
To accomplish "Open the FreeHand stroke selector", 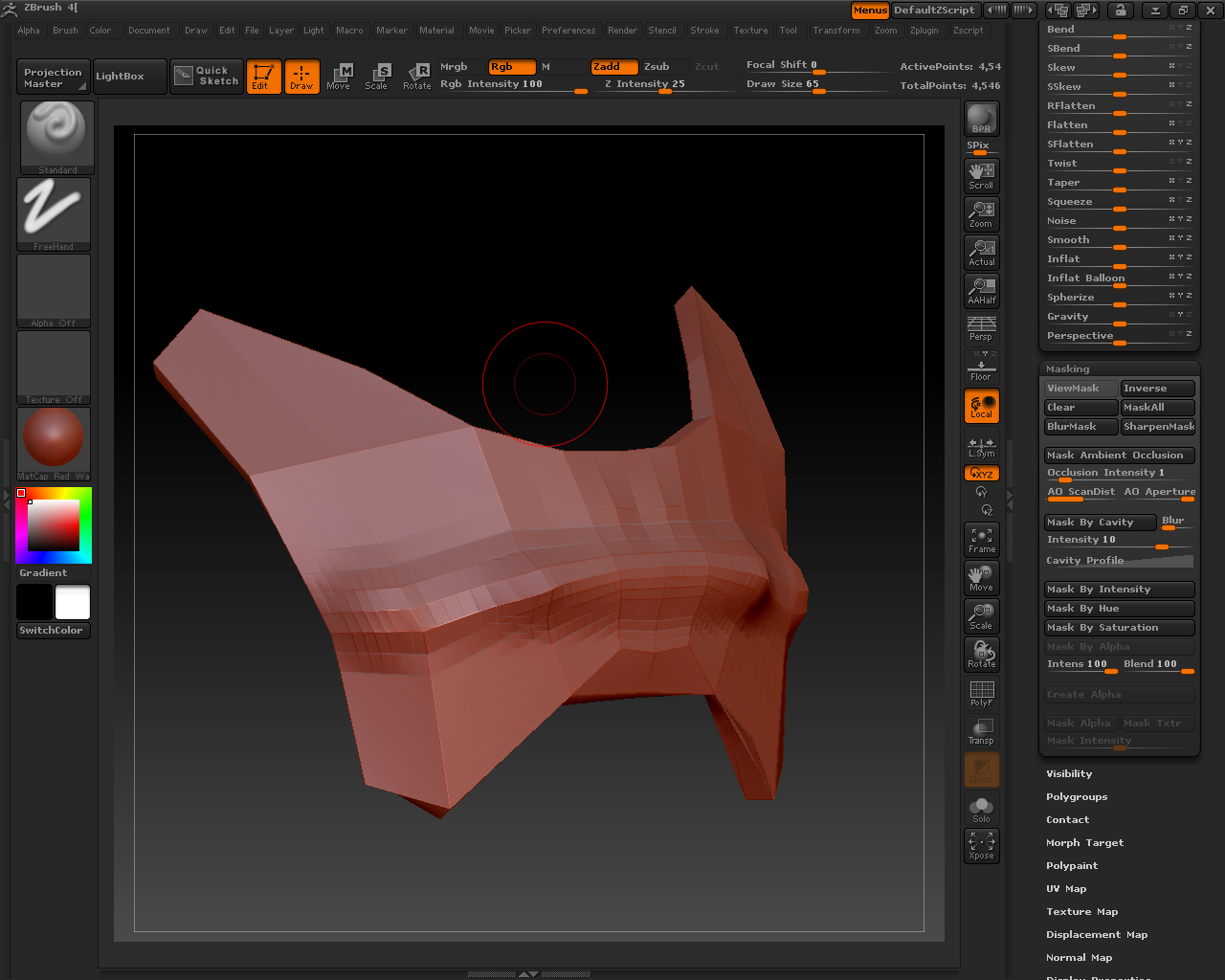I will [54, 214].
